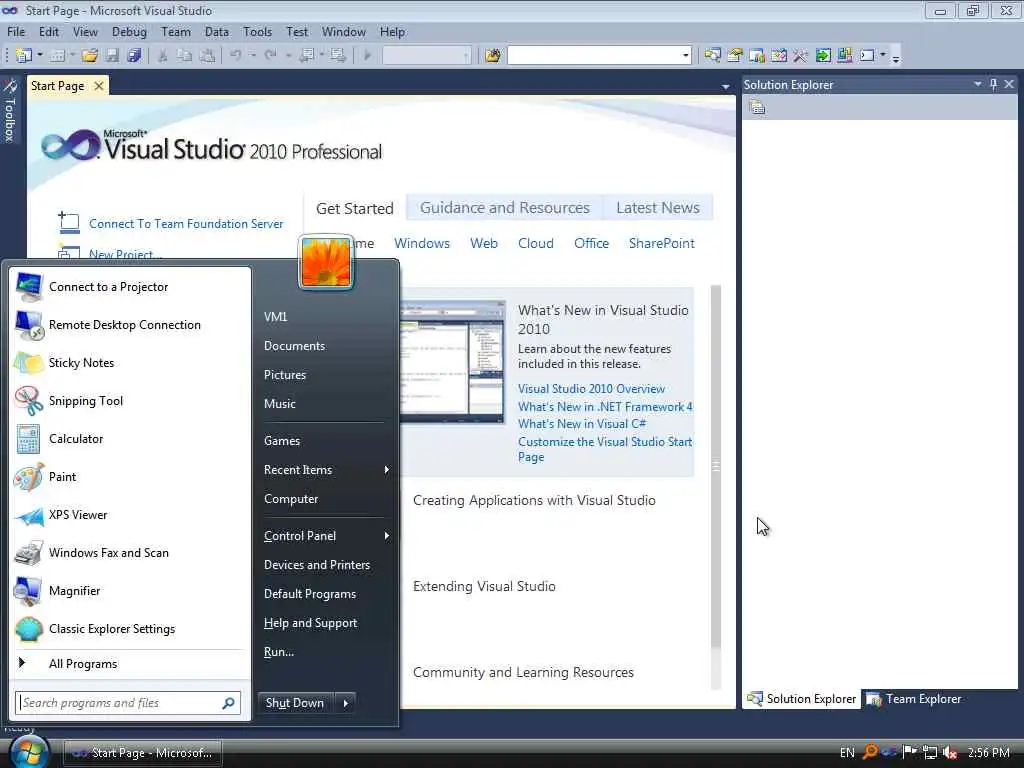Select the Get Started tab
Viewport: 1024px width, 768px height.
[x=355, y=208]
